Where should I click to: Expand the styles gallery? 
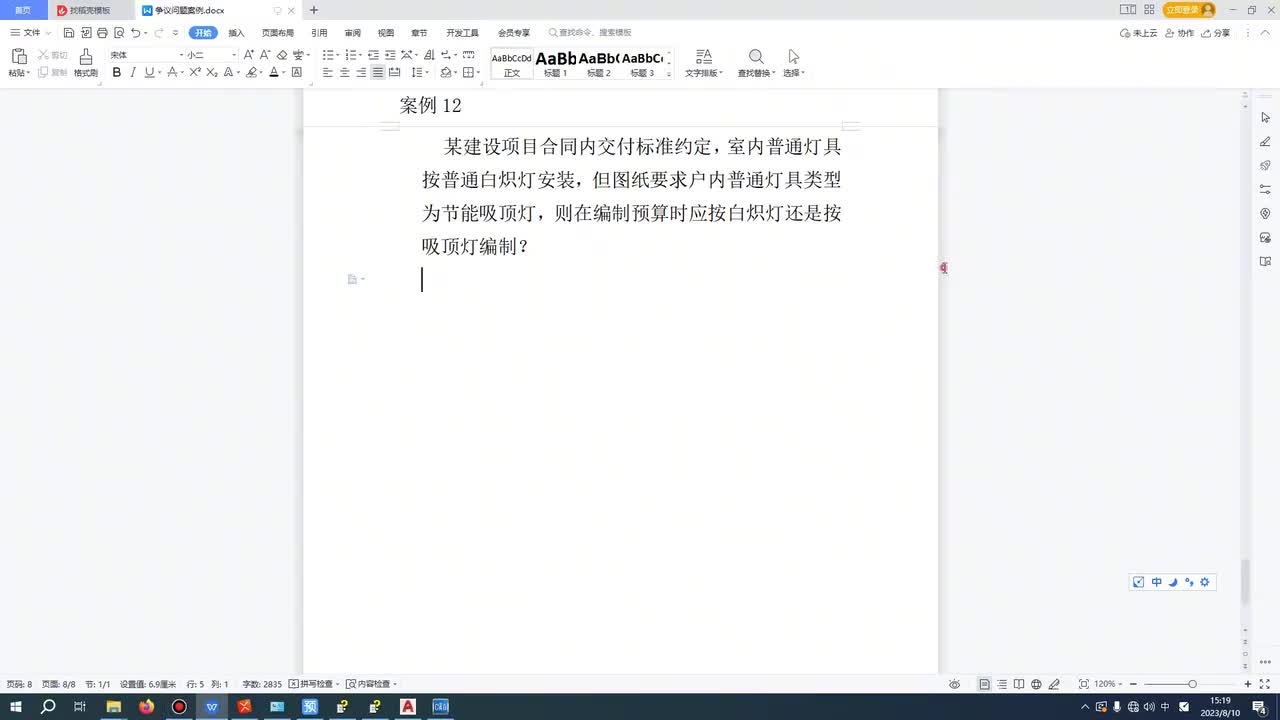point(669,74)
